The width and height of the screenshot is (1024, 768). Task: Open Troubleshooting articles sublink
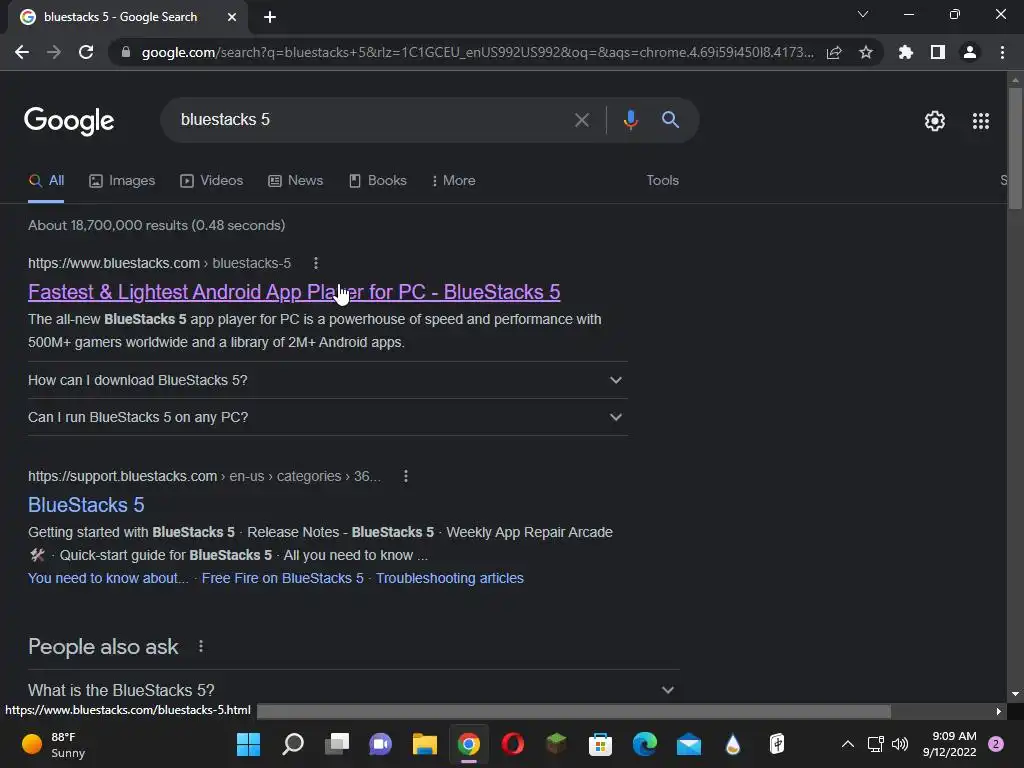pyautogui.click(x=450, y=578)
